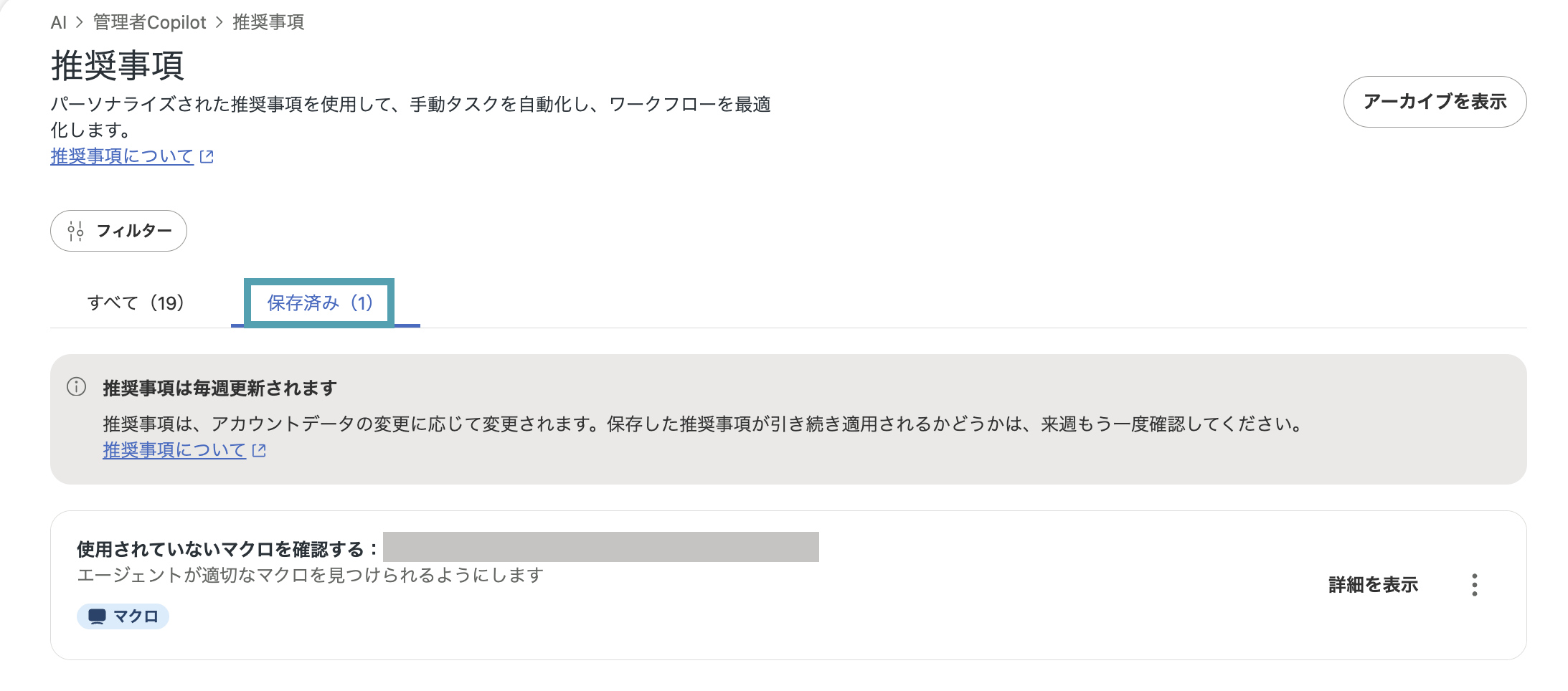Click 詳細を表示 on the macro recommendation
This screenshot has height=691, width=1568.
pyautogui.click(x=1373, y=585)
